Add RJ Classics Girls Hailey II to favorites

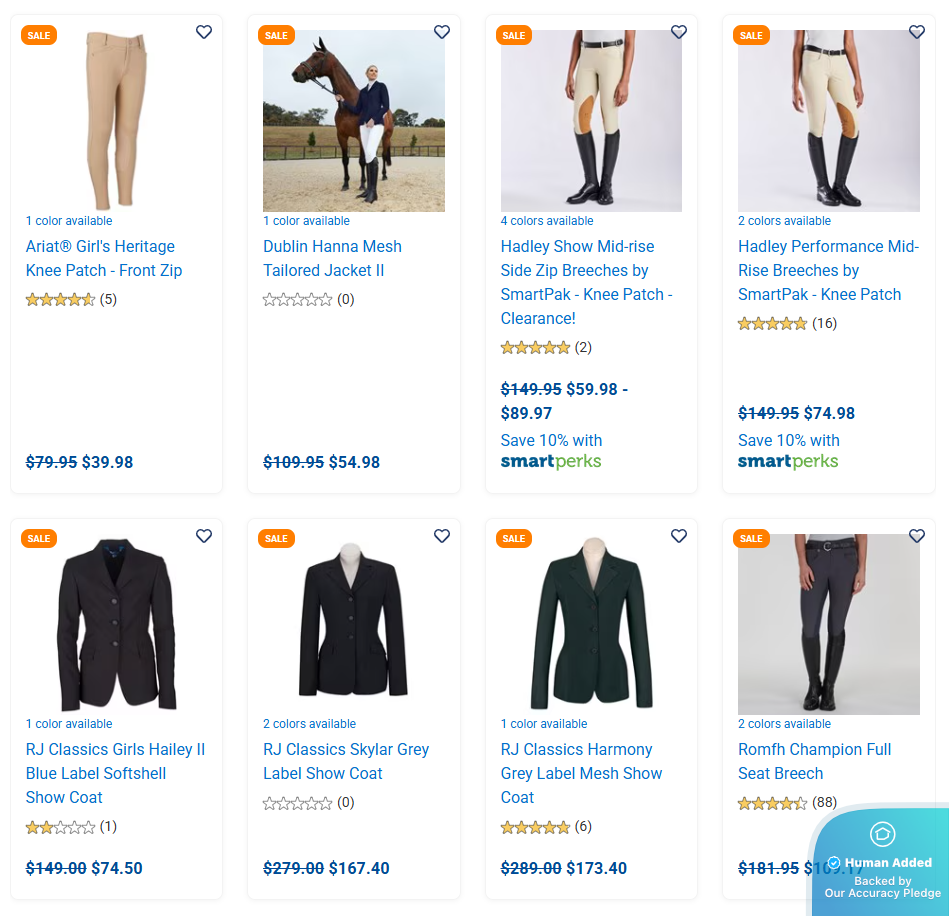pyautogui.click(x=204, y=536)
